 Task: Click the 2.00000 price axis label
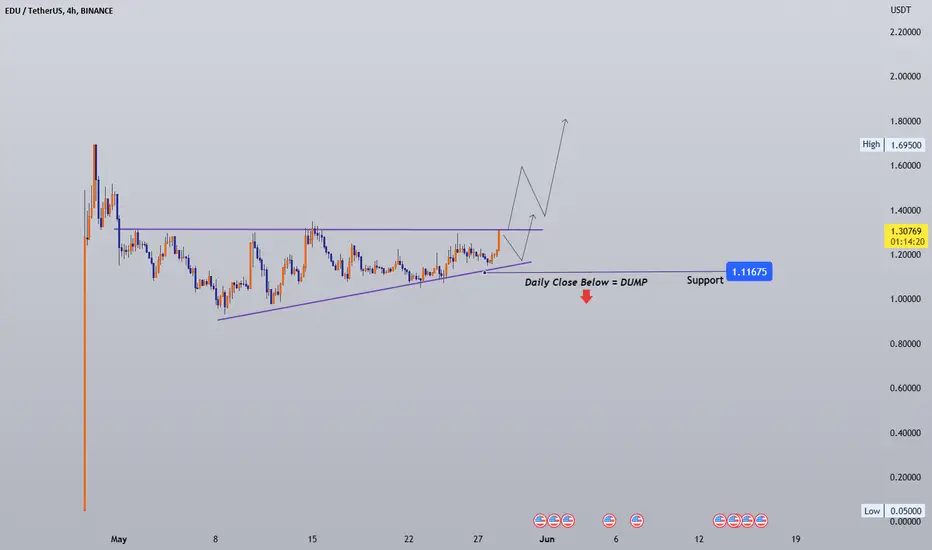point(905,76)
